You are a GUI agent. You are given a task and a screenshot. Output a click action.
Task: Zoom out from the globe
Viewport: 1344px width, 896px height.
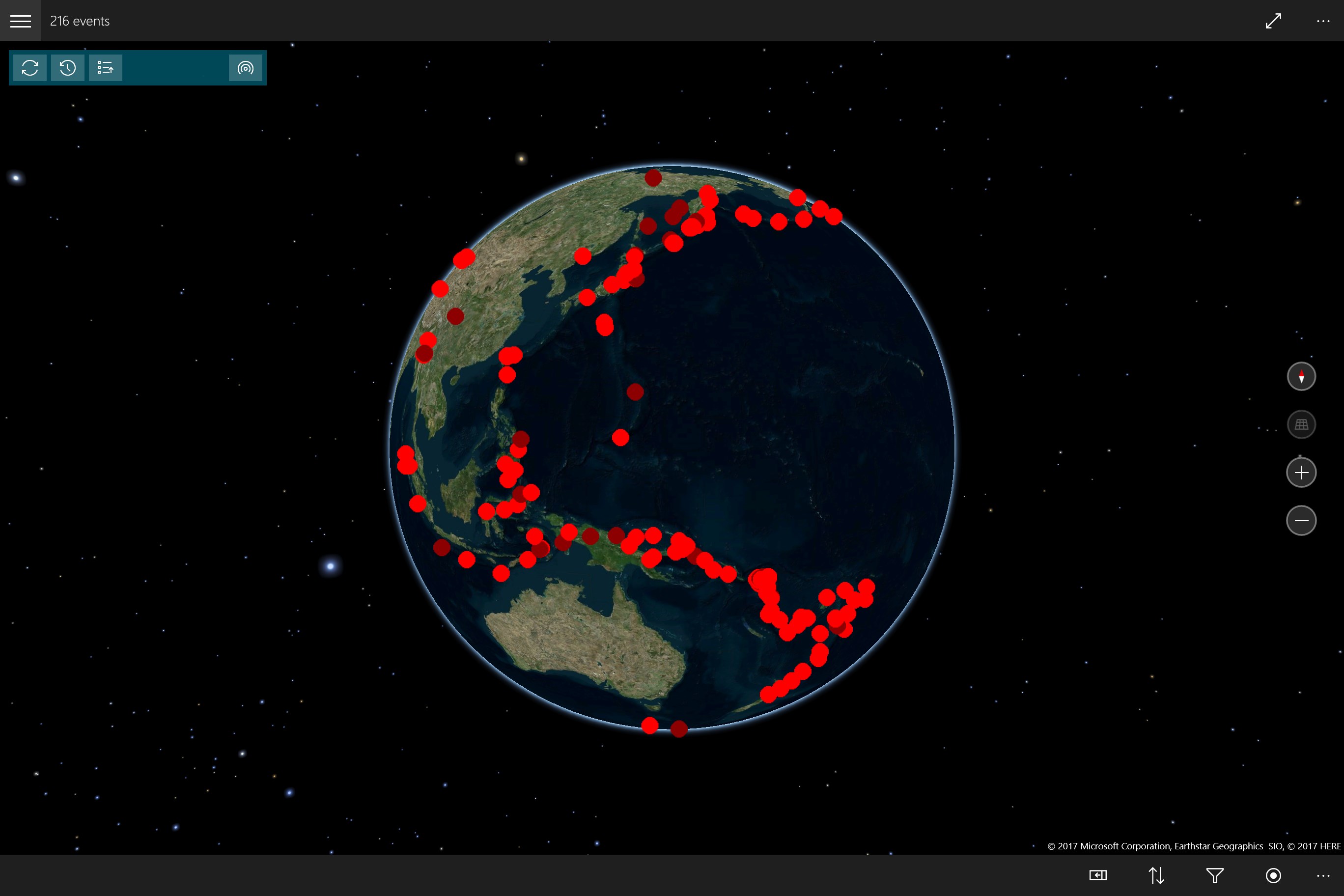(x=1301, y=520)
